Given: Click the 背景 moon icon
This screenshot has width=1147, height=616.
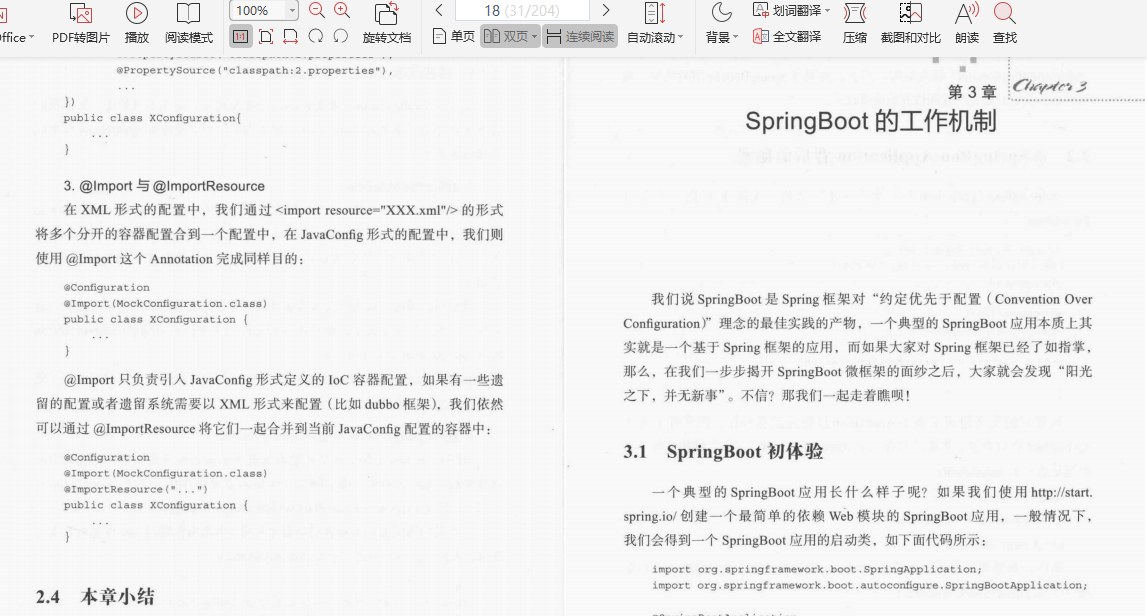Looking at the screenshot, I should [721, 13].
